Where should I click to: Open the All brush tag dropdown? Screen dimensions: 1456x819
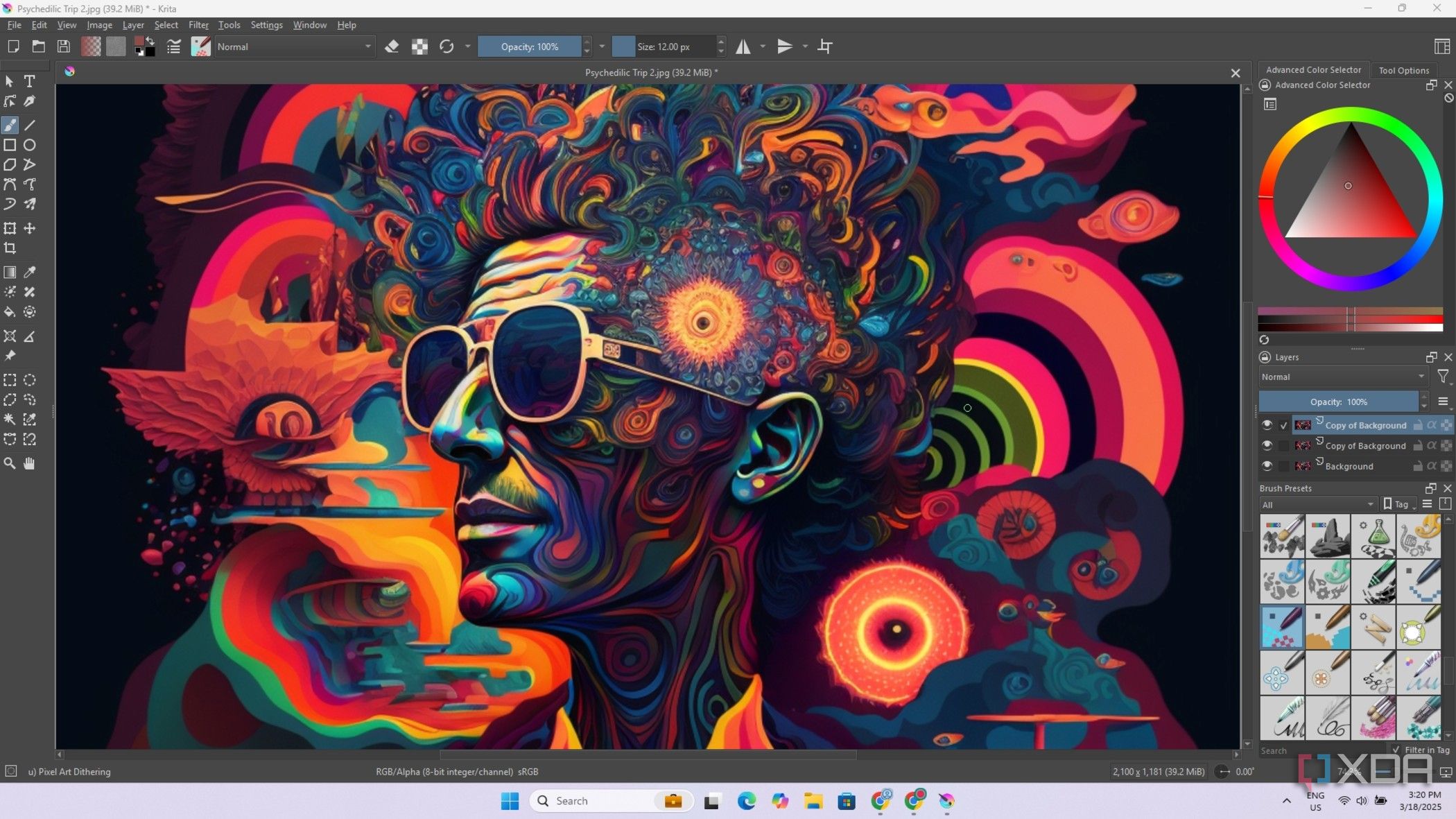tap(1317, 504)
